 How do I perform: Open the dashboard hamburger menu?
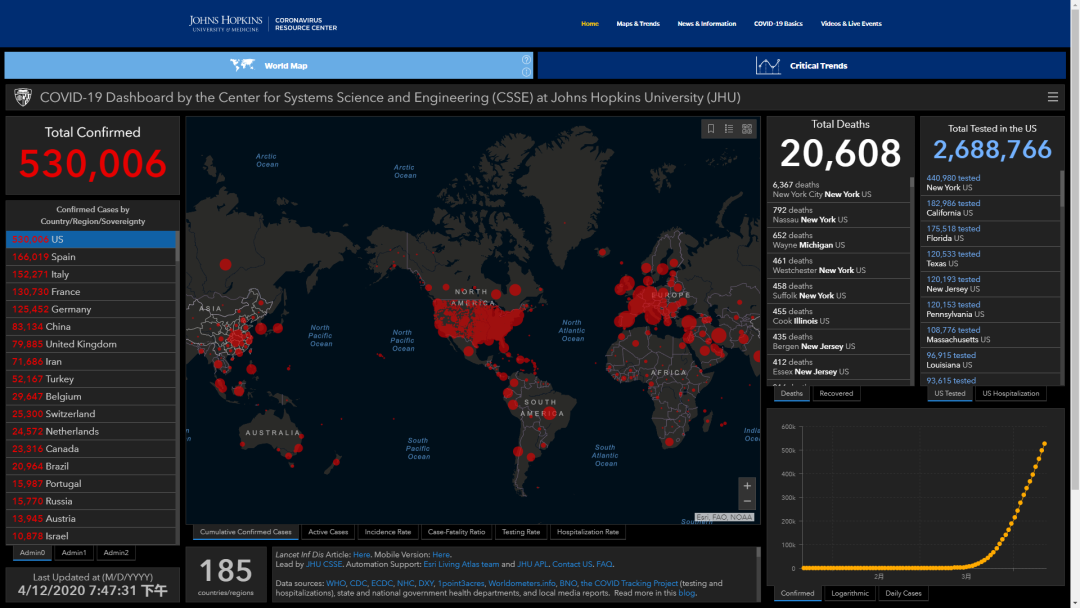[x=1052, y=97]
